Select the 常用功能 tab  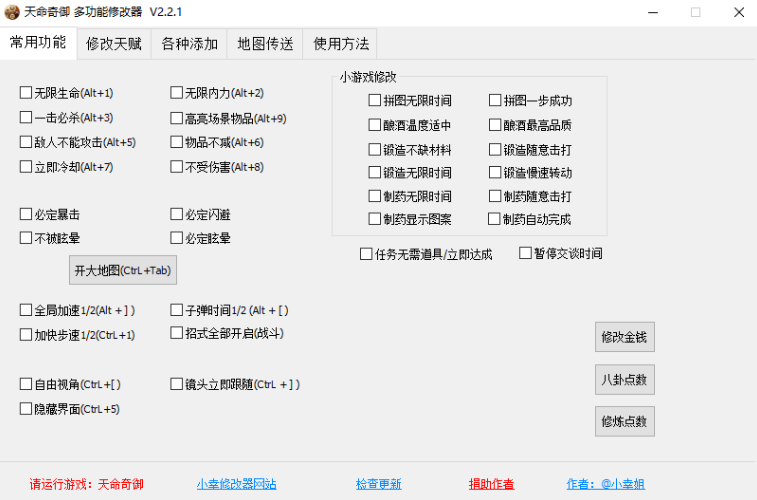coord(38,42)
